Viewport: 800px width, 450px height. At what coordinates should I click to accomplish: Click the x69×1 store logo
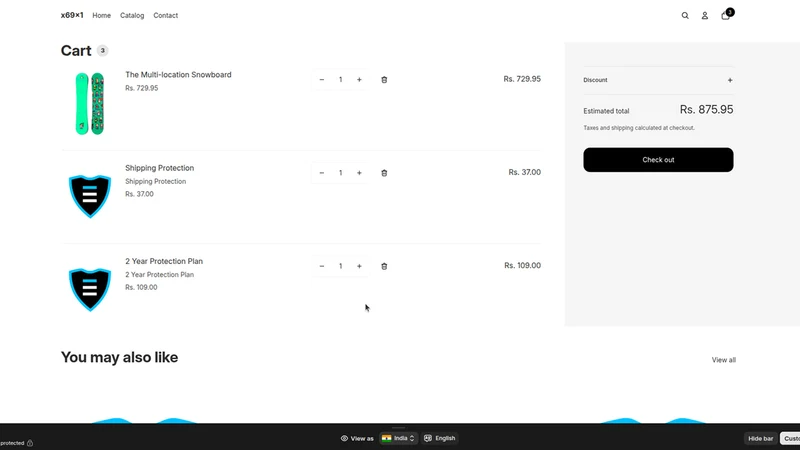click(72, 15)
